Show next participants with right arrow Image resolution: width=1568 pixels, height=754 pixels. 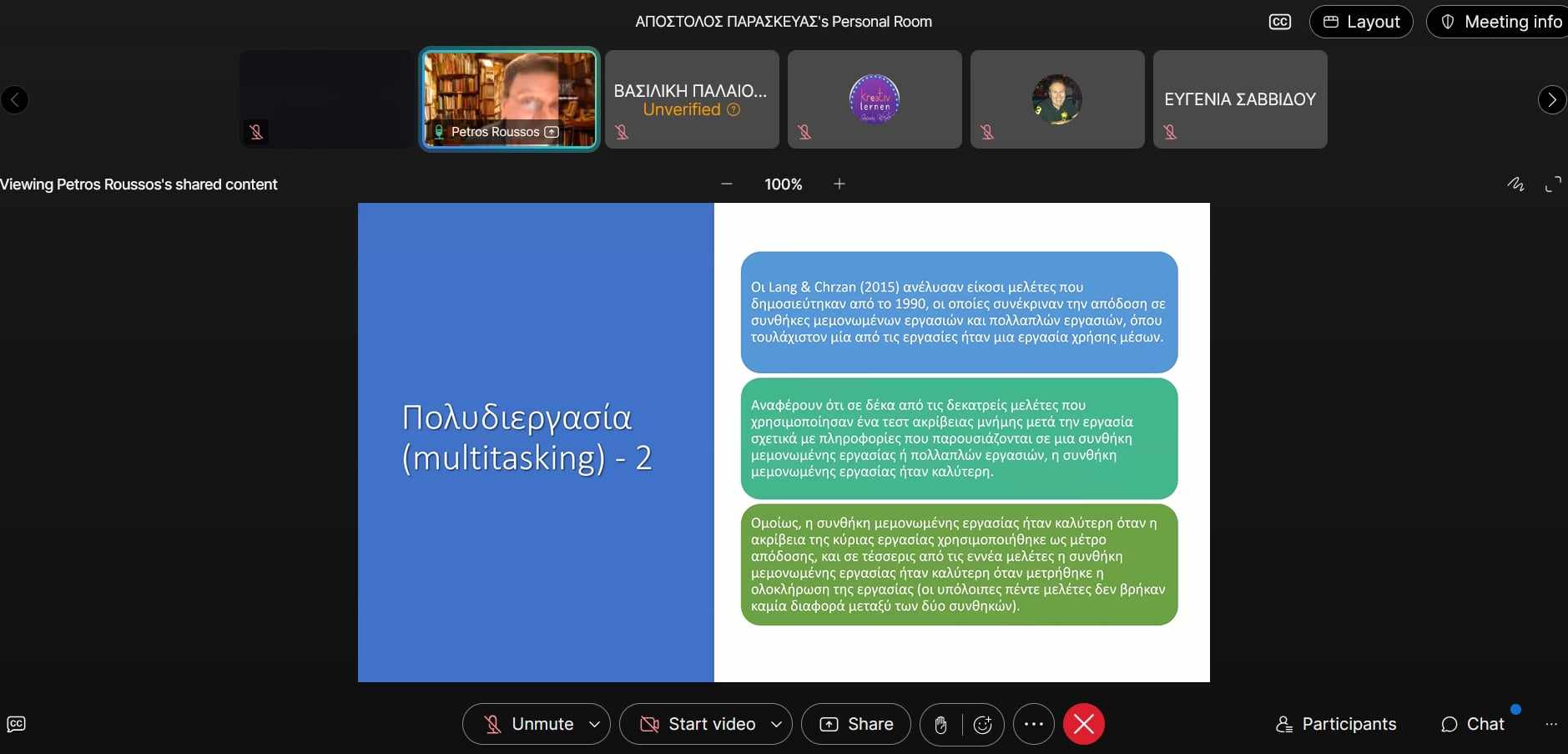pos(1551,100)
